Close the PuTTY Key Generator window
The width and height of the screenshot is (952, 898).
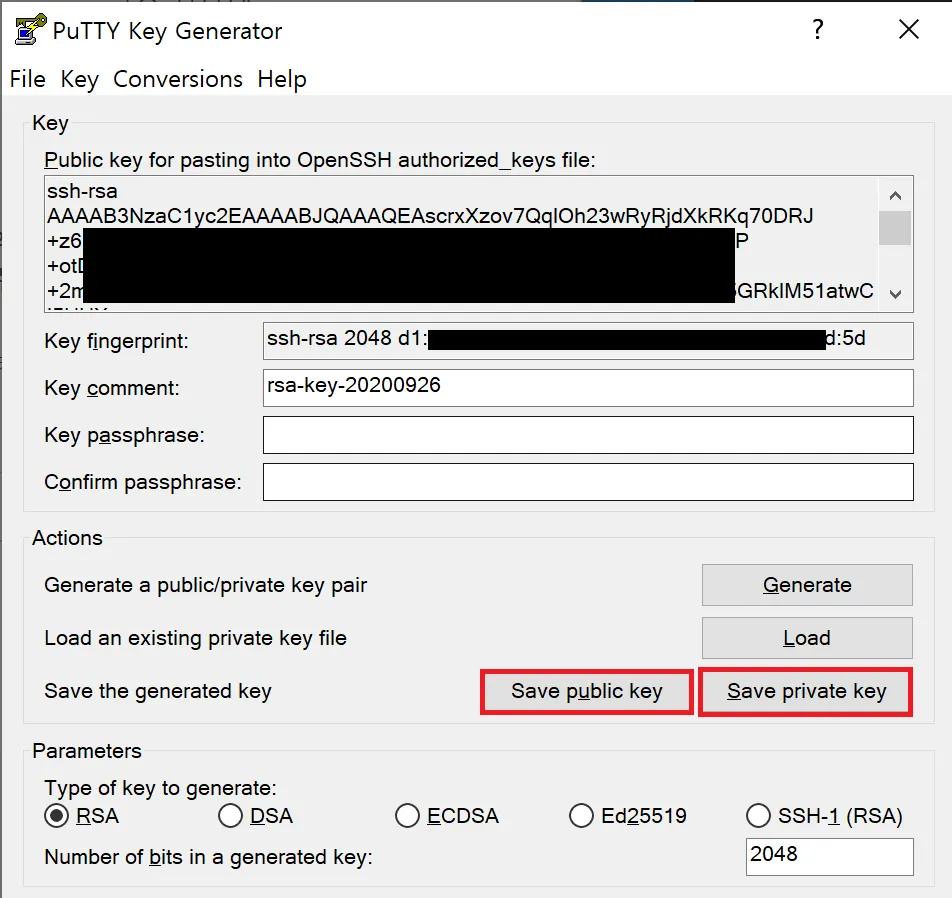point(908,30)
